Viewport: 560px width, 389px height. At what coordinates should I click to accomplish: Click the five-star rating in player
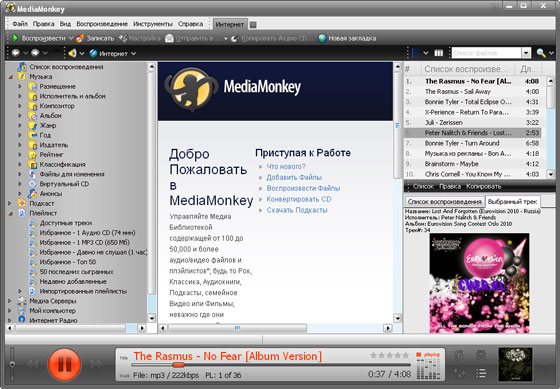pos(390,355)
